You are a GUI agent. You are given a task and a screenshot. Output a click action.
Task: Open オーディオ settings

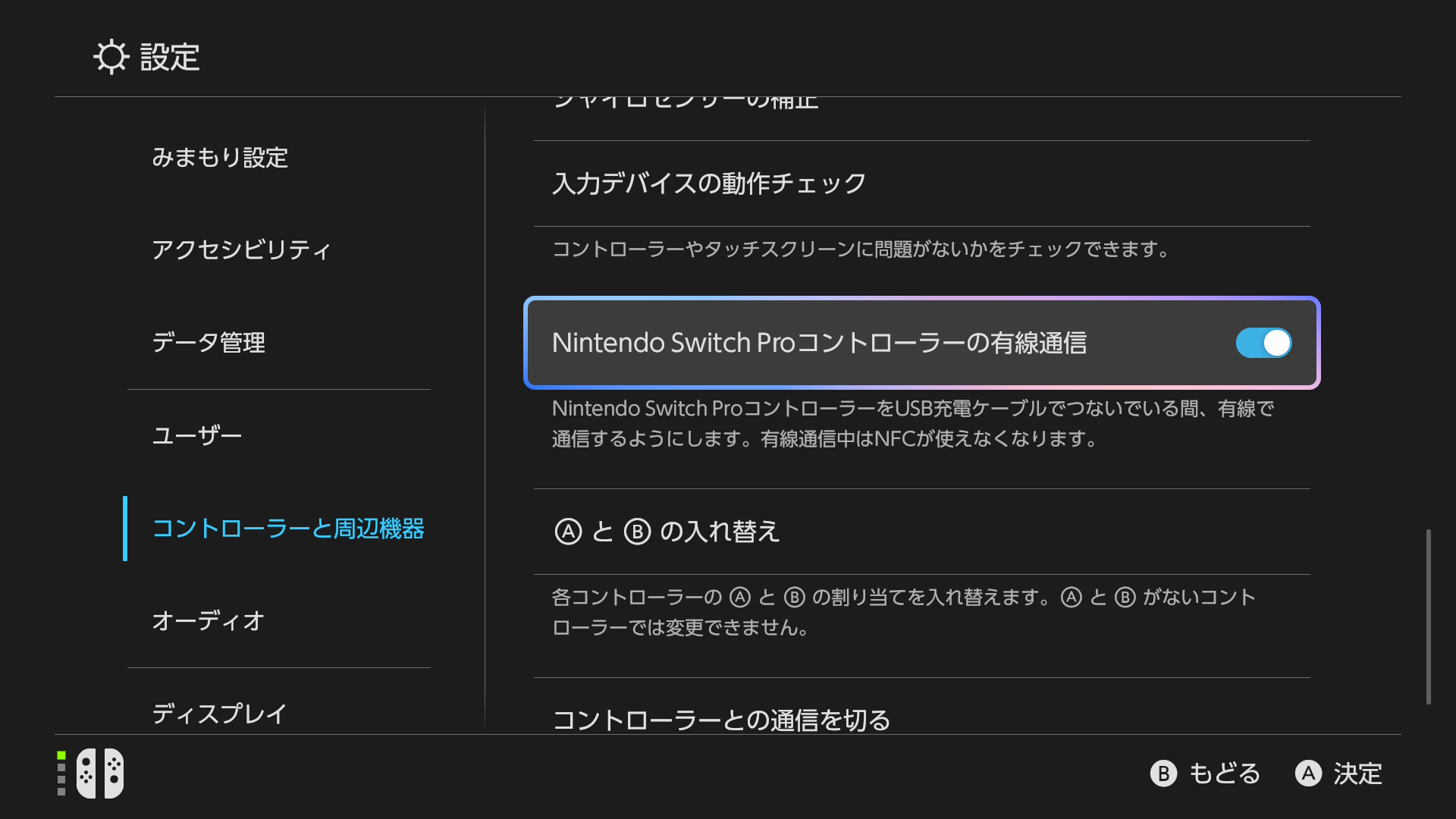coord(209,621)
